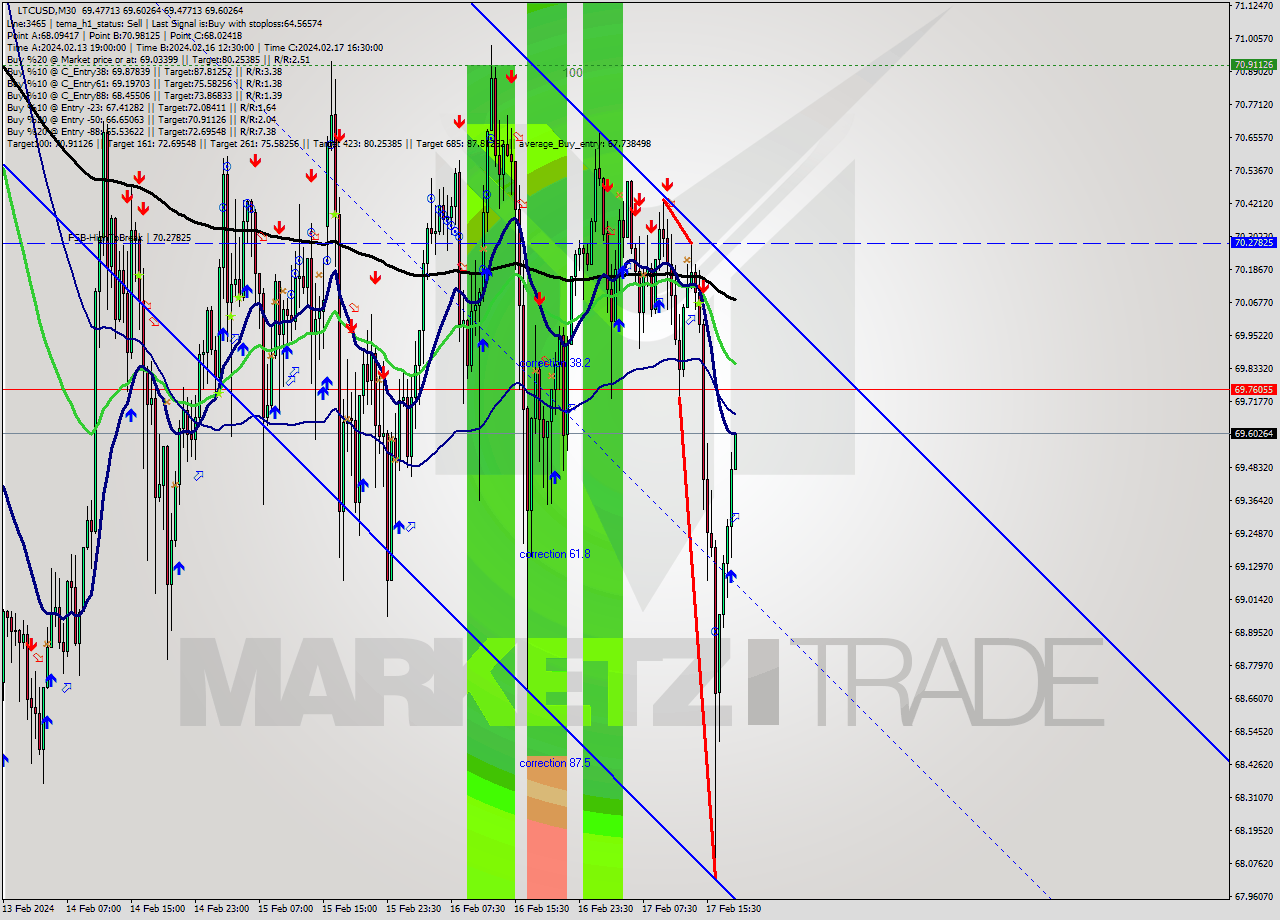Click the 'Target 161: 72.69548' text
The image size is (1280, 920).
click(152, 144)
